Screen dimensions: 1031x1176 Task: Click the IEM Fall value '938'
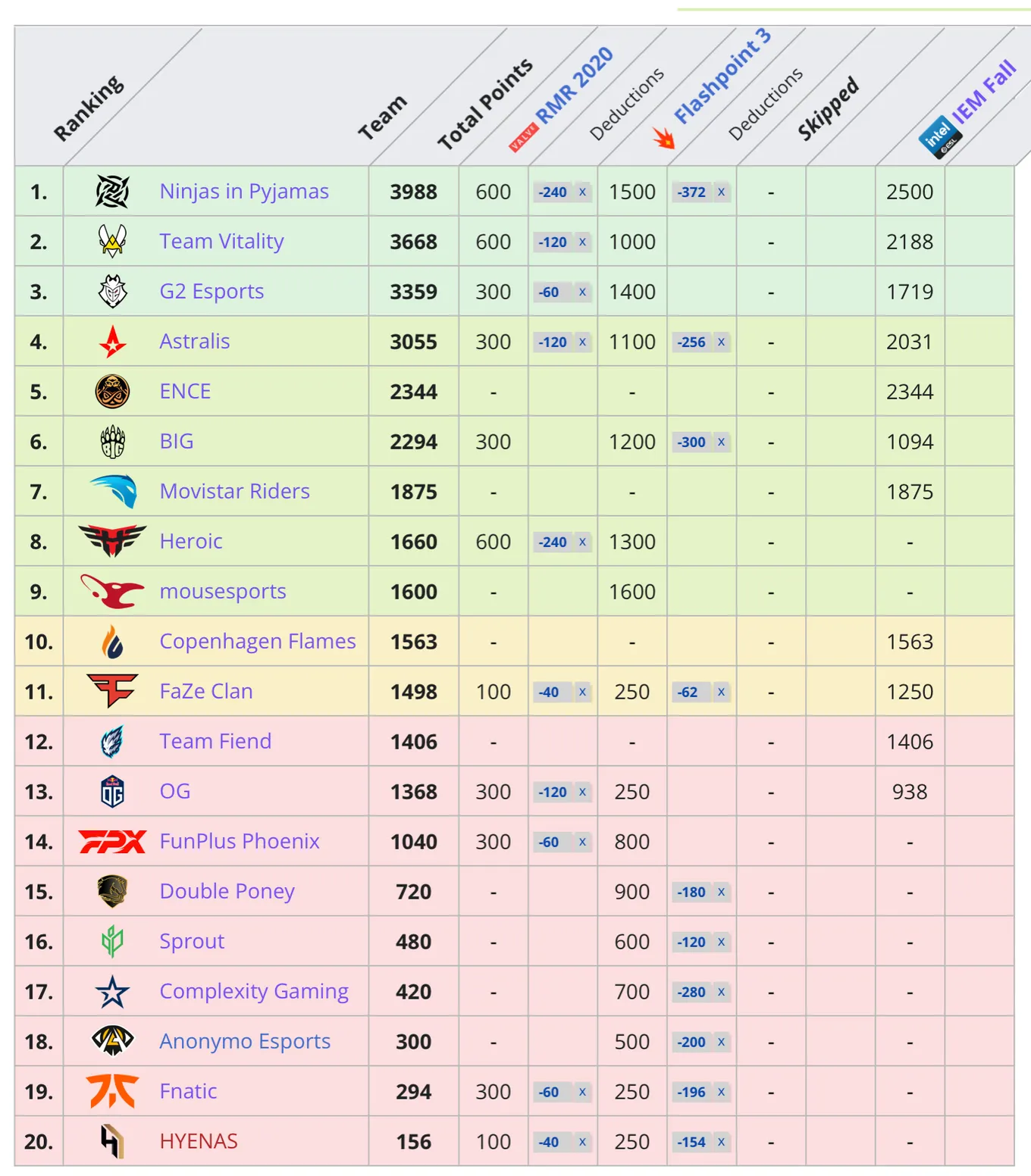pyautogui.click(x=910, y=792)
